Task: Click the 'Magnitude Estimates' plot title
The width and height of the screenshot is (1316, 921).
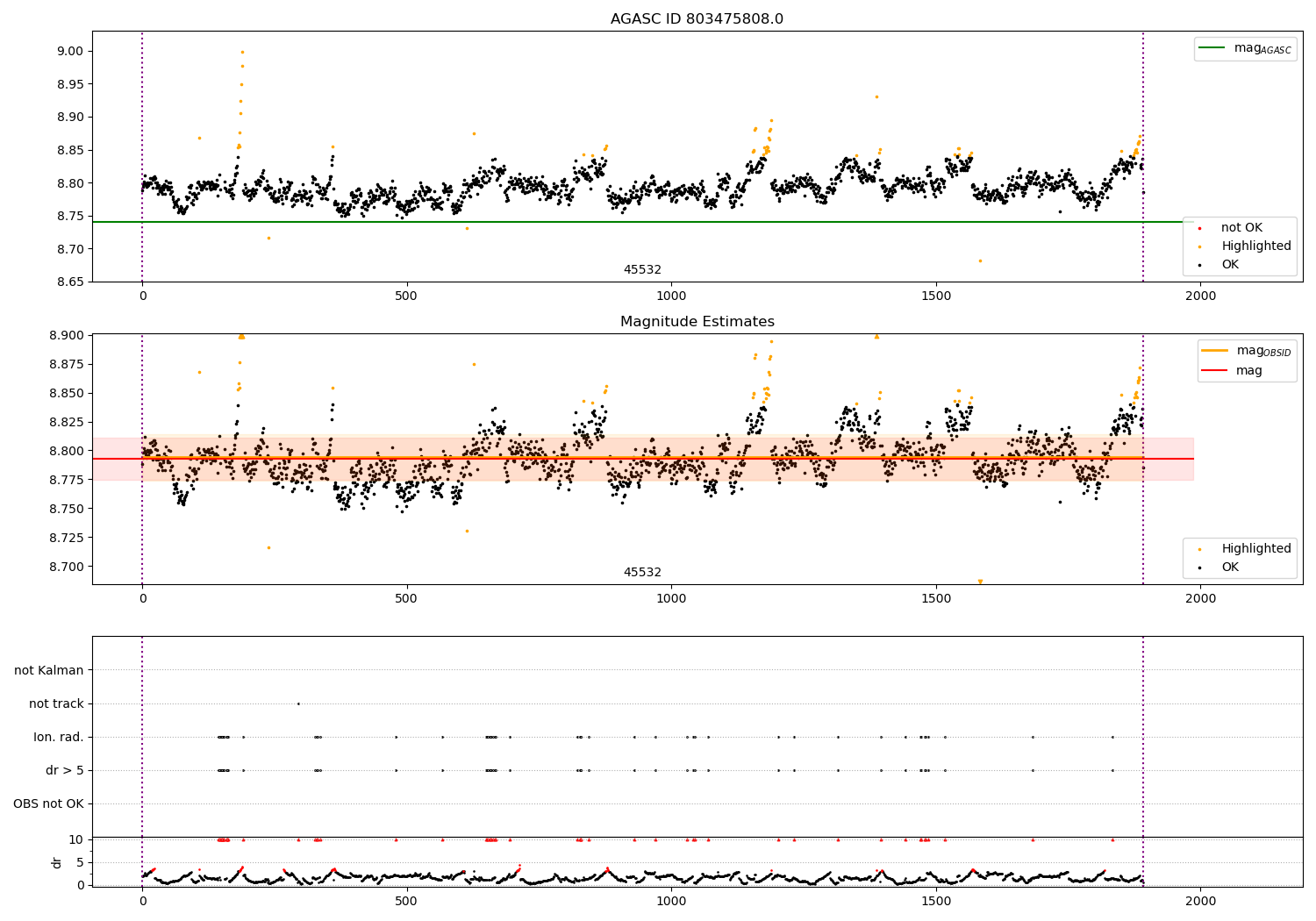Action: coord(697,322)
